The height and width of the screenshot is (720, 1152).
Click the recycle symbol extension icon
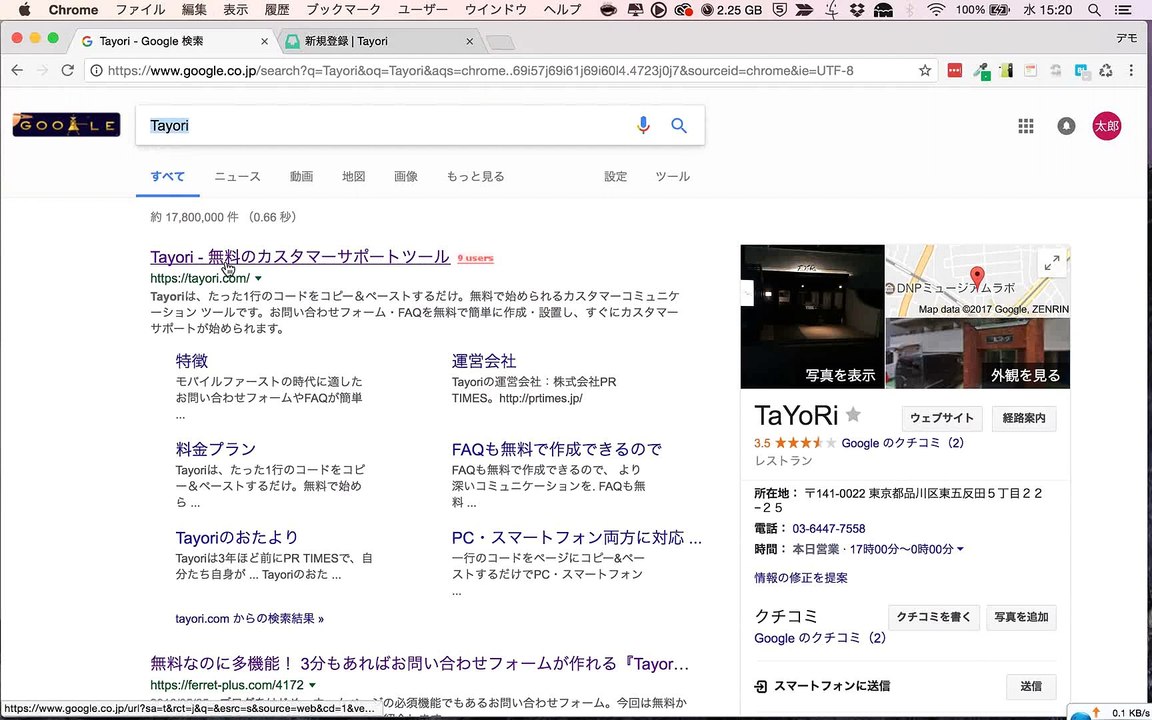click(1106, 71)
